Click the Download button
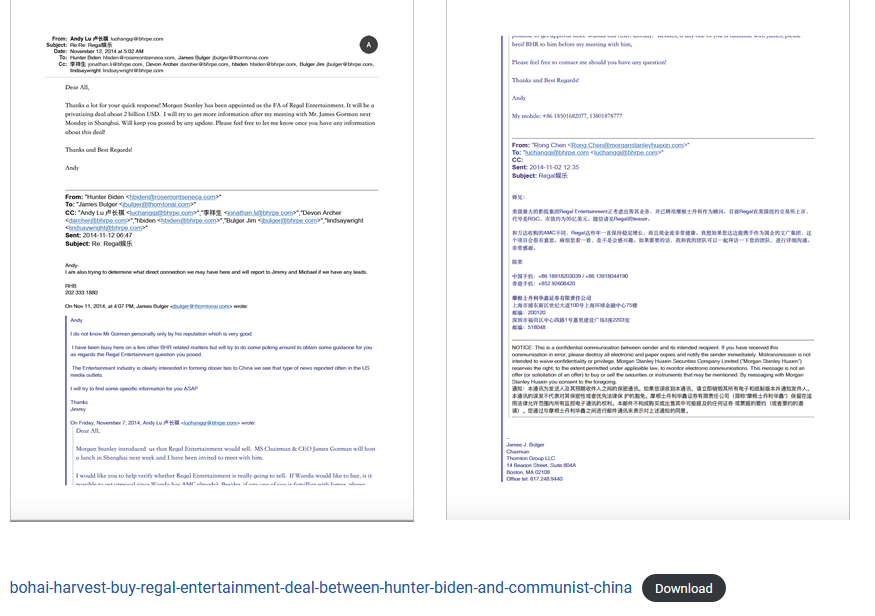 pos(684,588)
